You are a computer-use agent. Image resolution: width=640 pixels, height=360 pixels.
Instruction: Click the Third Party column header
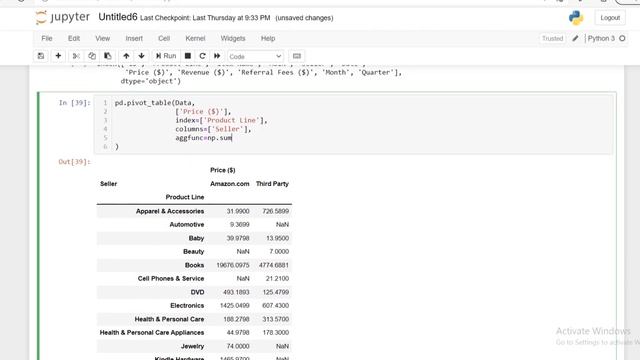[272, 184]
